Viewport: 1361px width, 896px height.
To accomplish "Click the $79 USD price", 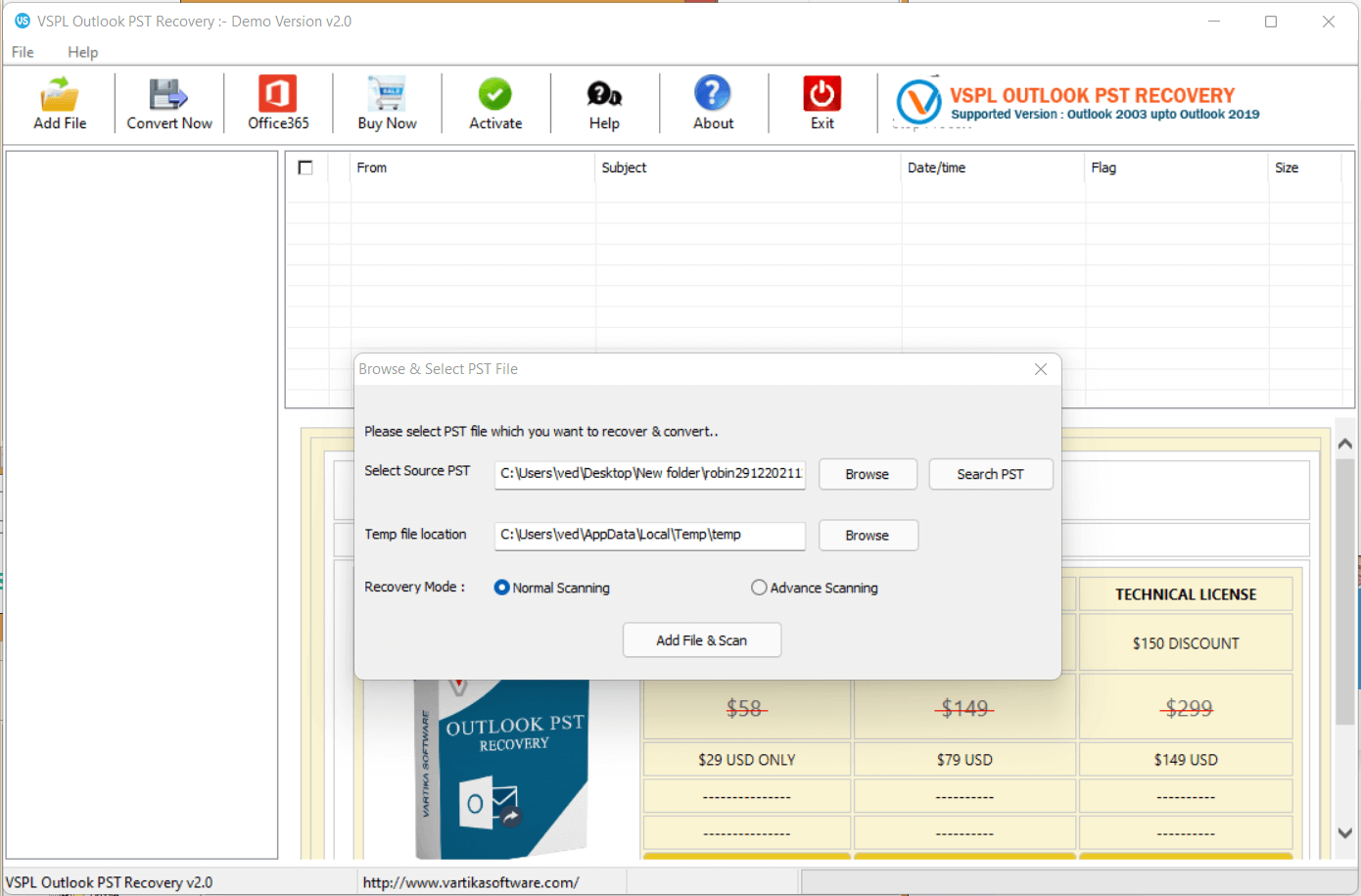I will click(964, 760).
